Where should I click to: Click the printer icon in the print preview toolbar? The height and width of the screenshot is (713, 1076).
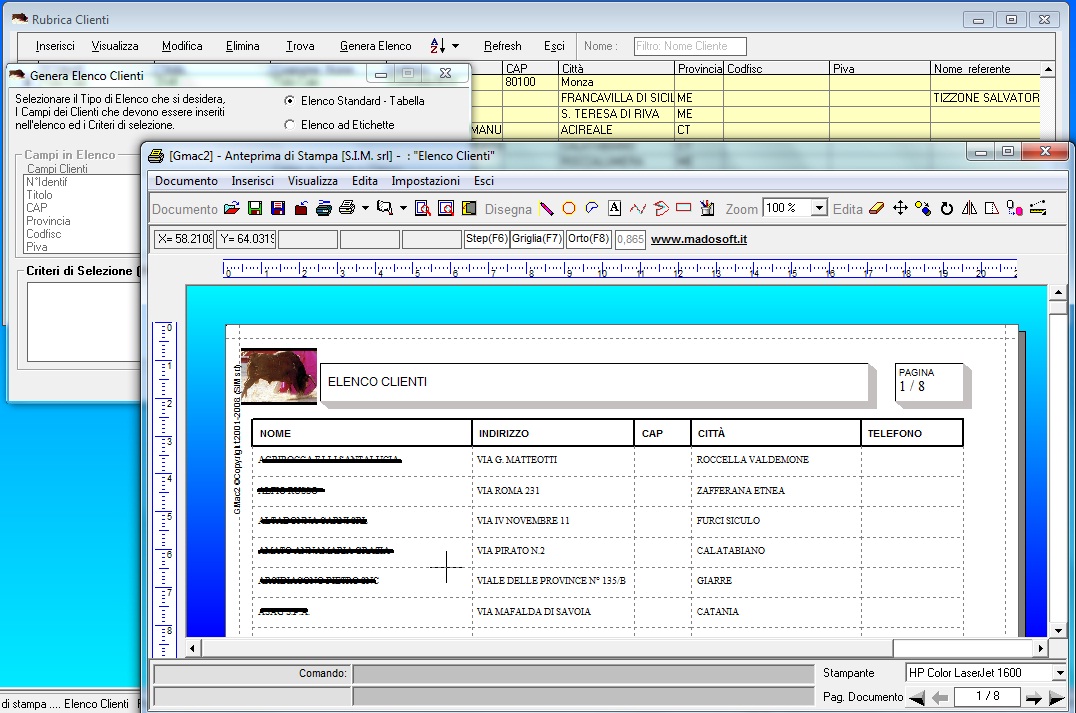coord(347,209)
